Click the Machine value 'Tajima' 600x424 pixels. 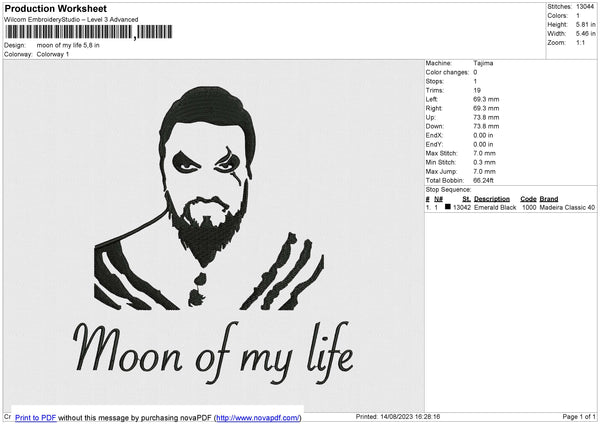point(483,63)
